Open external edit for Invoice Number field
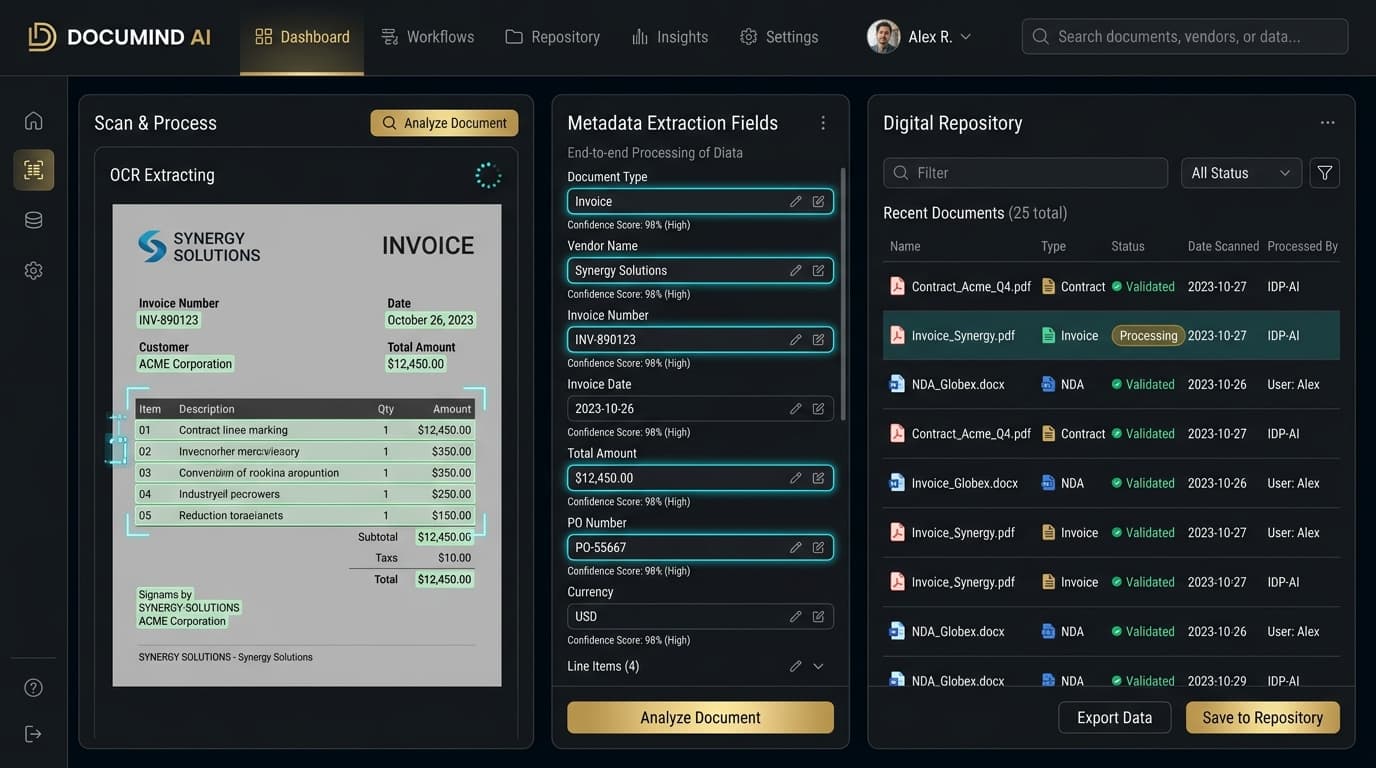The height and width of the screenshot is (768, 1376). [x=818, y=339]
